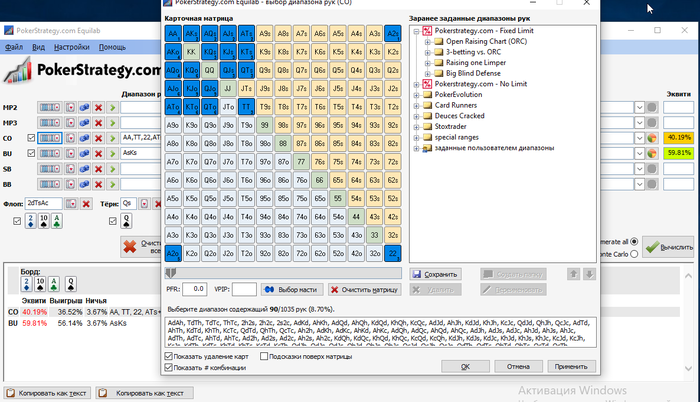Enable 'Подсказки поверх матрицы' checkbox

[264, 356]
